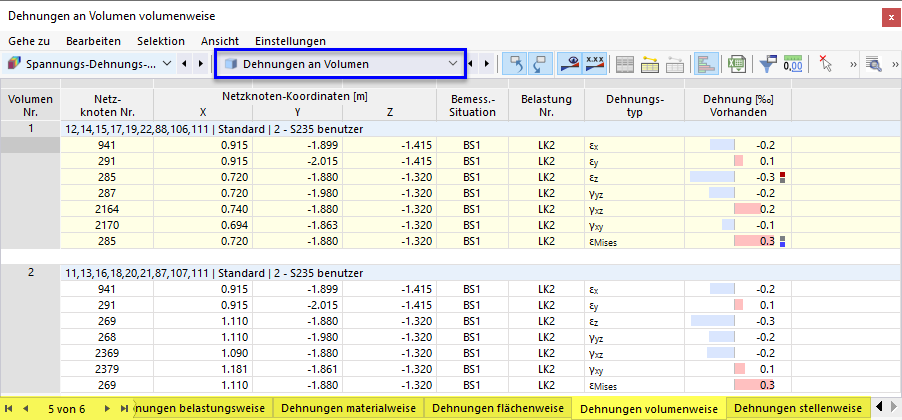Toggle the eye result-display toolbar button
Image resolution: width=902 pixels, height=420 pixels.
568,63
